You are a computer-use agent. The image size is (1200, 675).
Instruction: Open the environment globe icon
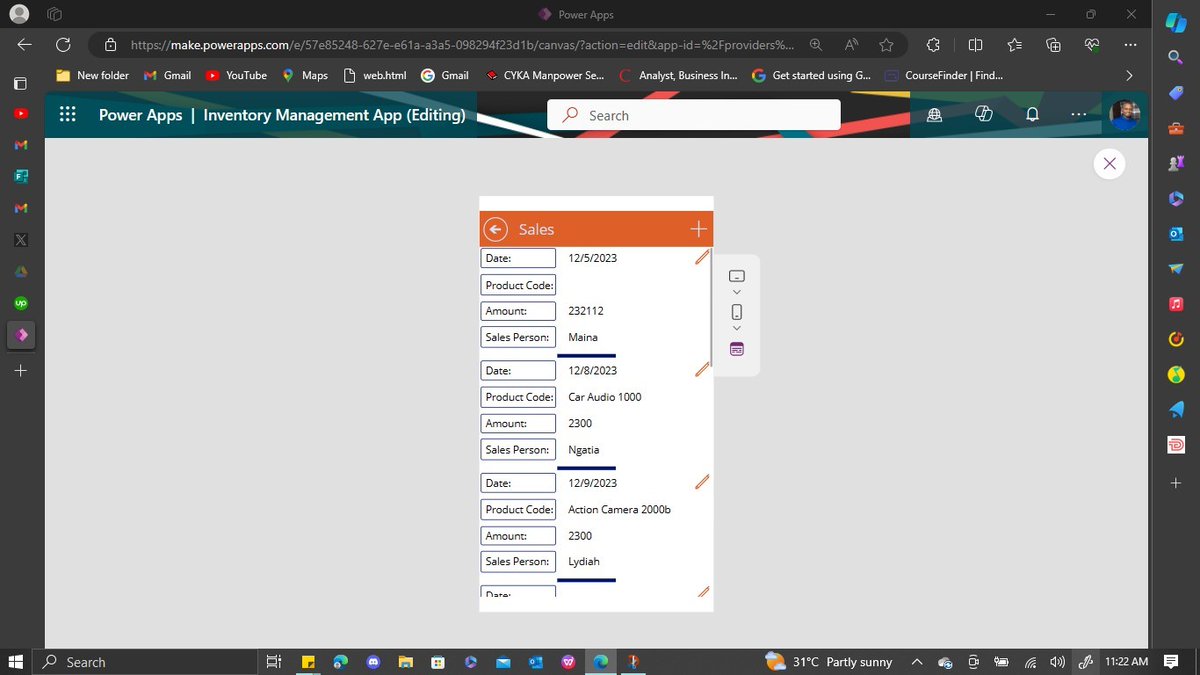(x=935, y=115)
